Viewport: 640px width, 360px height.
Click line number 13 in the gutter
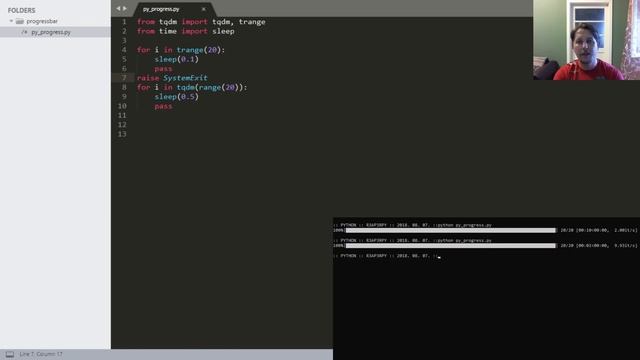pos(122,134)
